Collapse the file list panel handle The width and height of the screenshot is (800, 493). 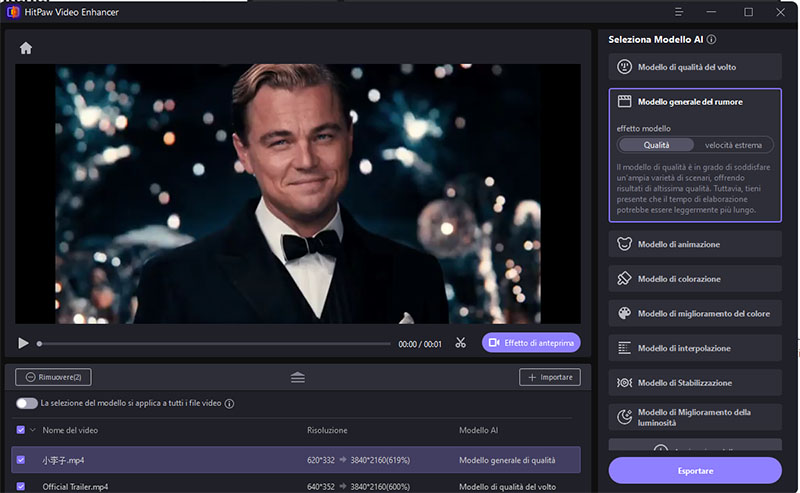(298, 378)
